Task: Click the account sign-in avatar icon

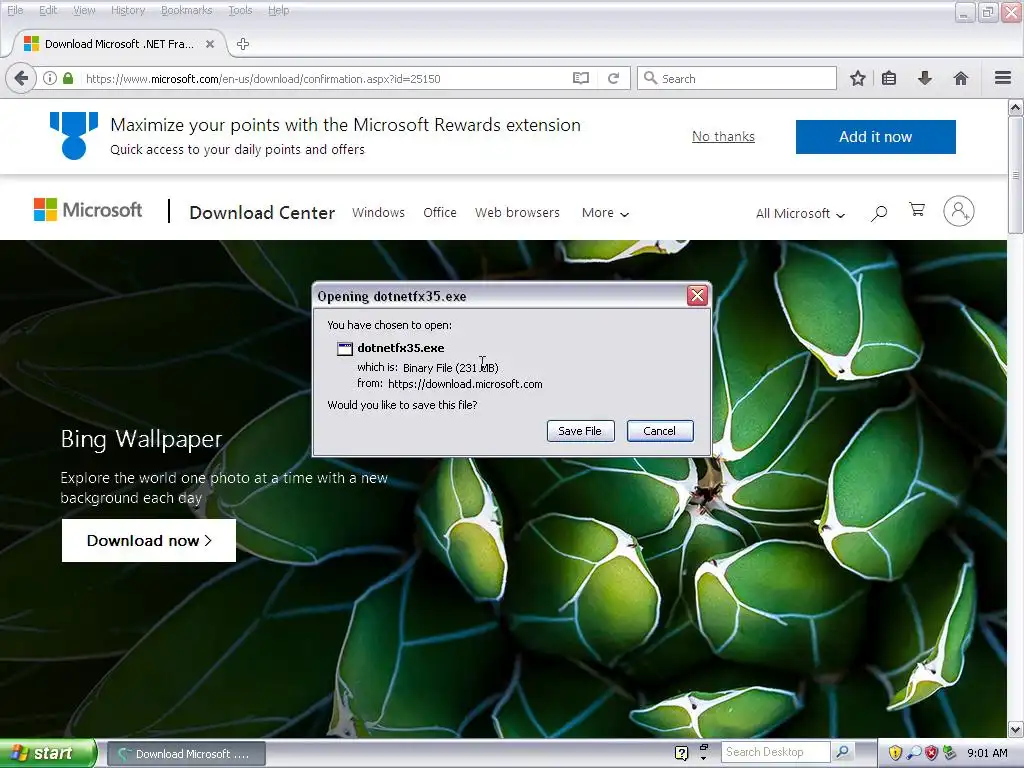Action: 959,211
